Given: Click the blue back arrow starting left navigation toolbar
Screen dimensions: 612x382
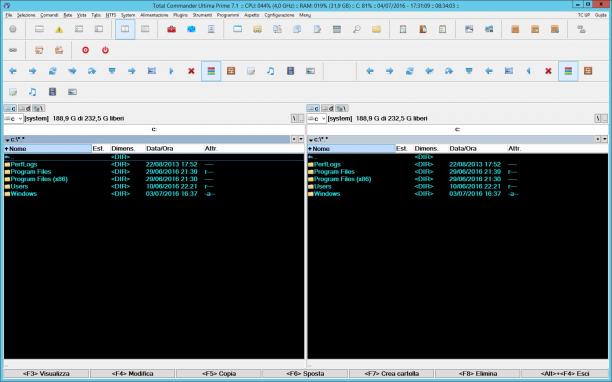Looking at the screenshot, I should point(13,71).
